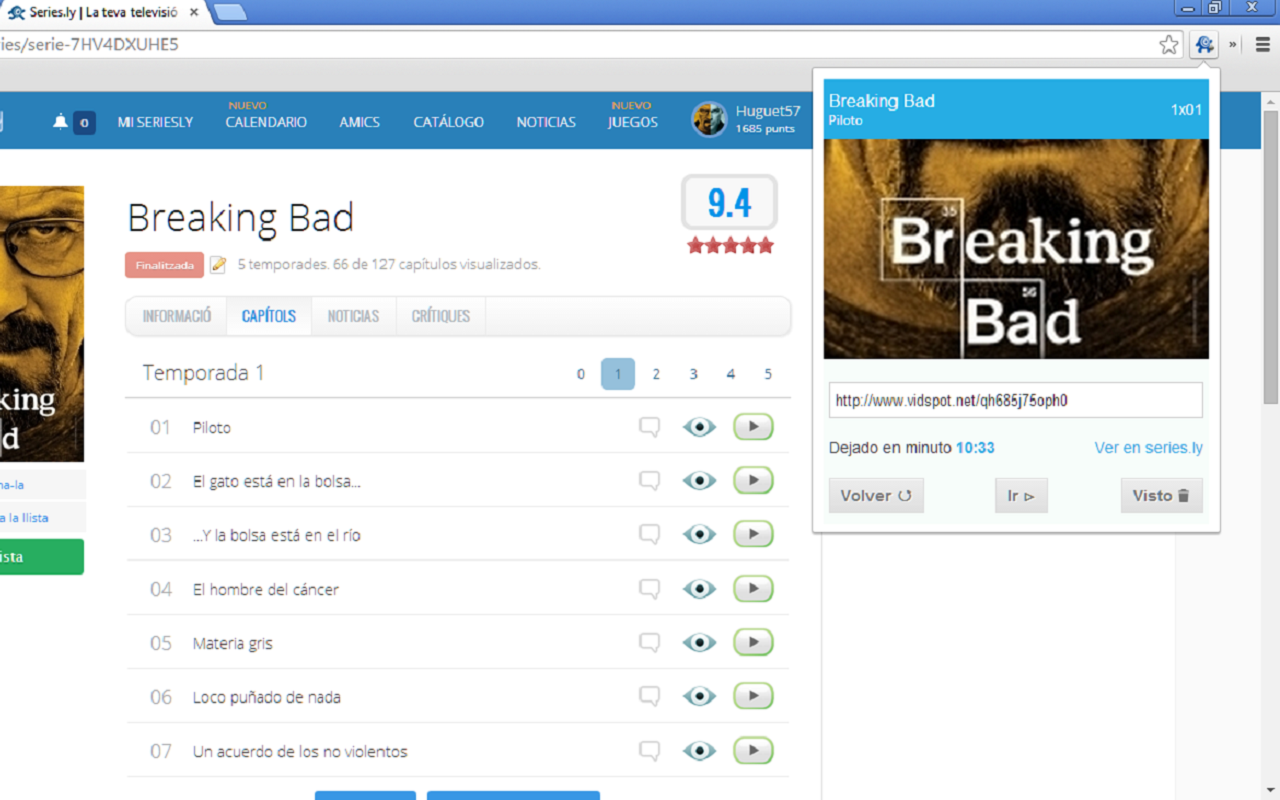
Task: Toggle watched eye for episode 02
Action: [x=699, y=481]
